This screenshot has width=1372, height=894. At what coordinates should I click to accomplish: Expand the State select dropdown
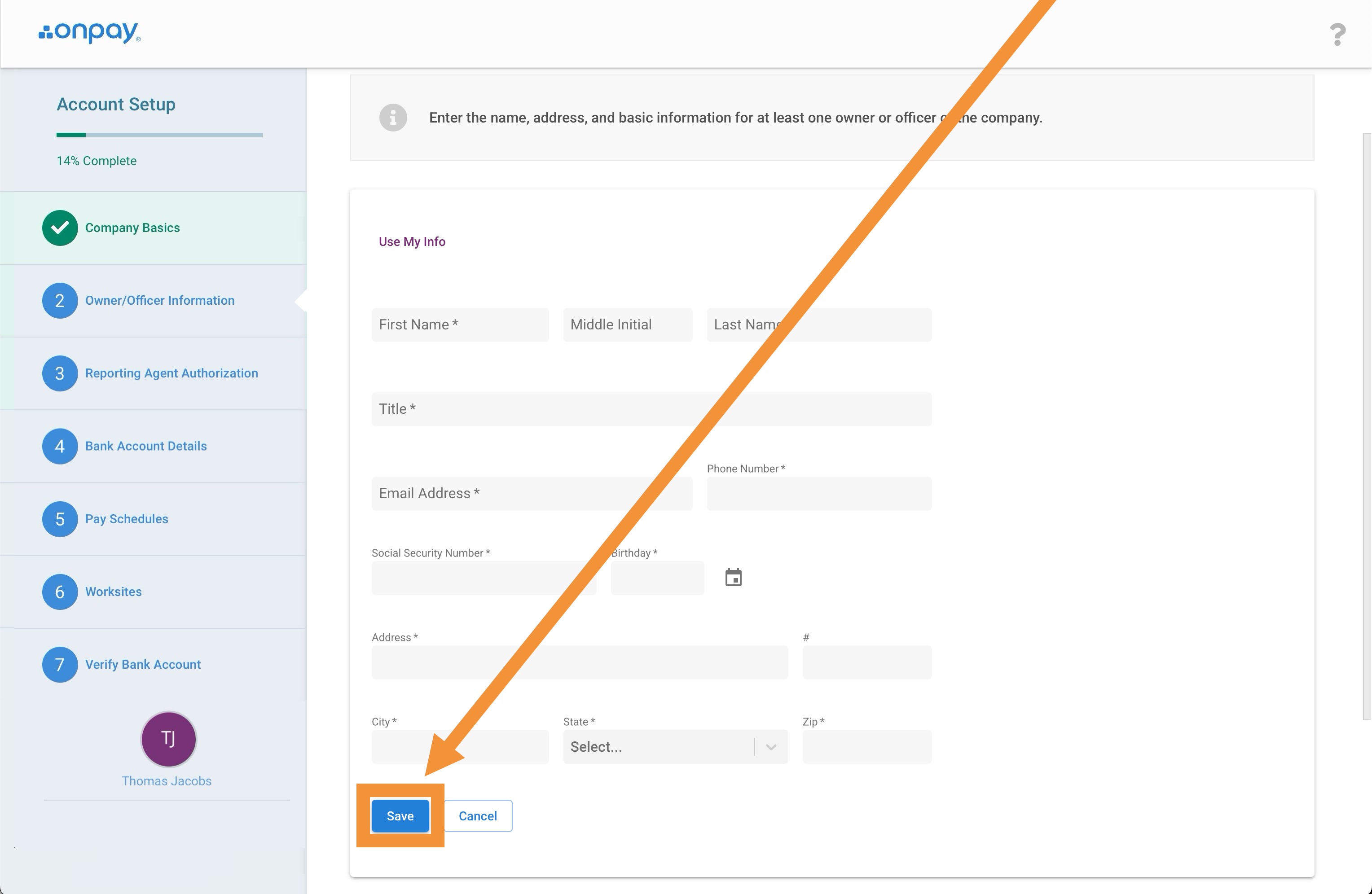tap(657, 746)
